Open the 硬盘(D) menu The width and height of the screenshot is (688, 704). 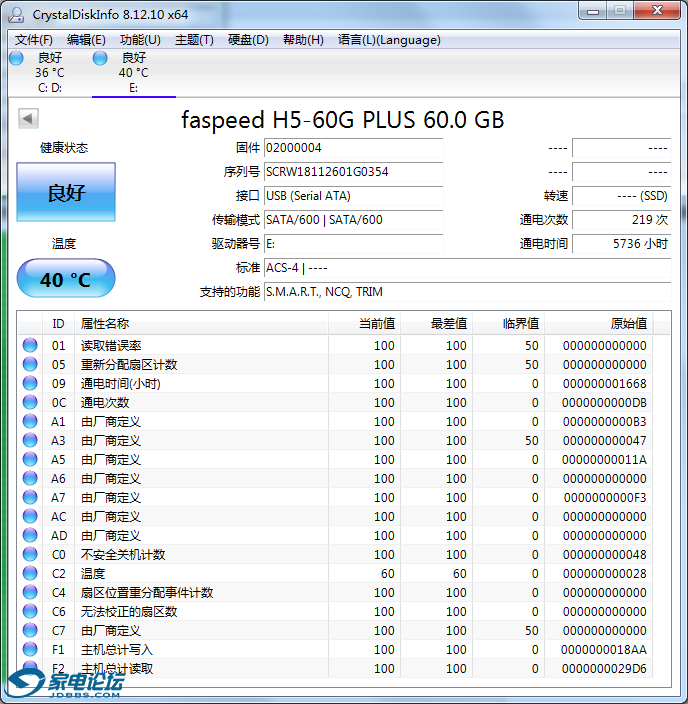pyautogui.click(x=248, y=40)
